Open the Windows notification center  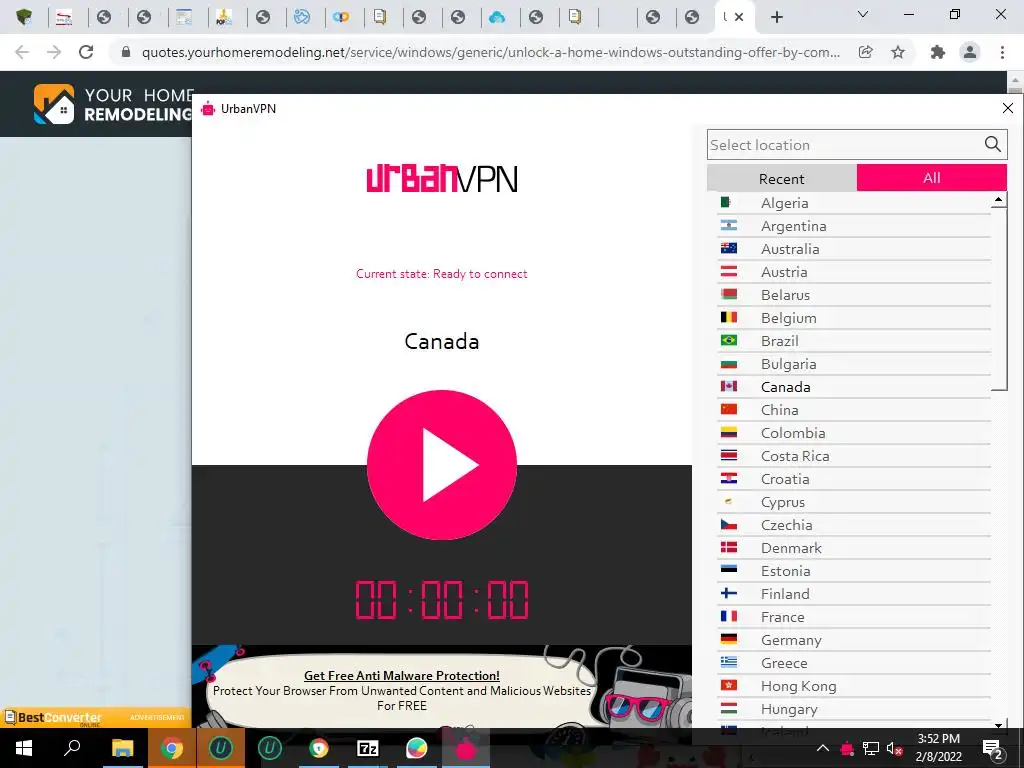993,749
